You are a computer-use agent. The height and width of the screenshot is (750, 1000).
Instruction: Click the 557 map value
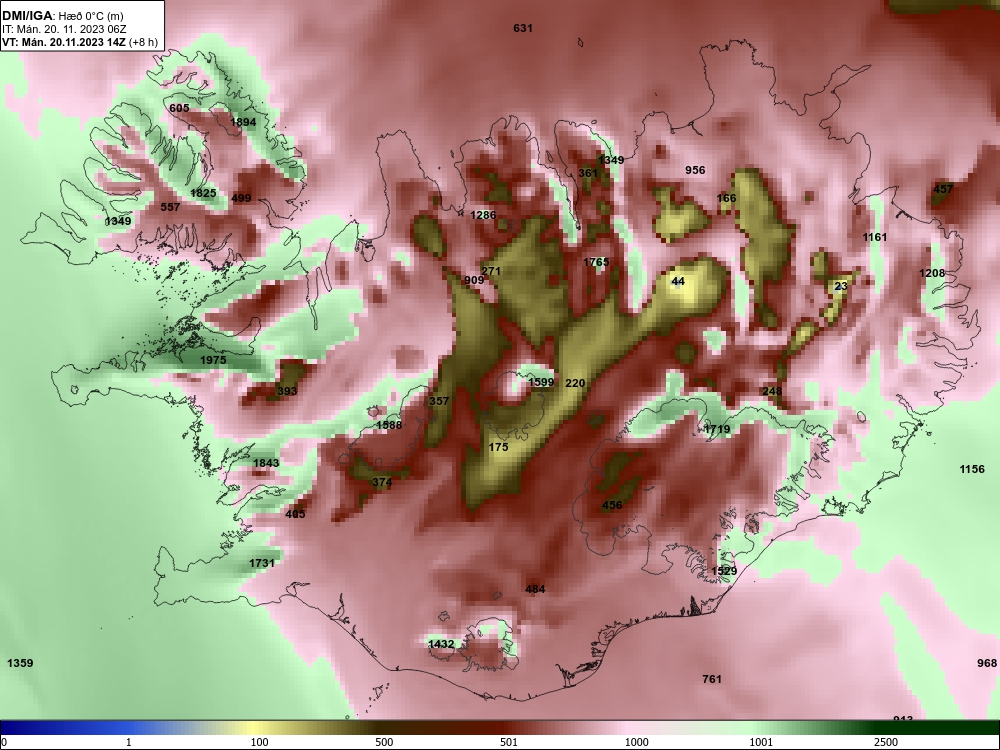[170, 207]
